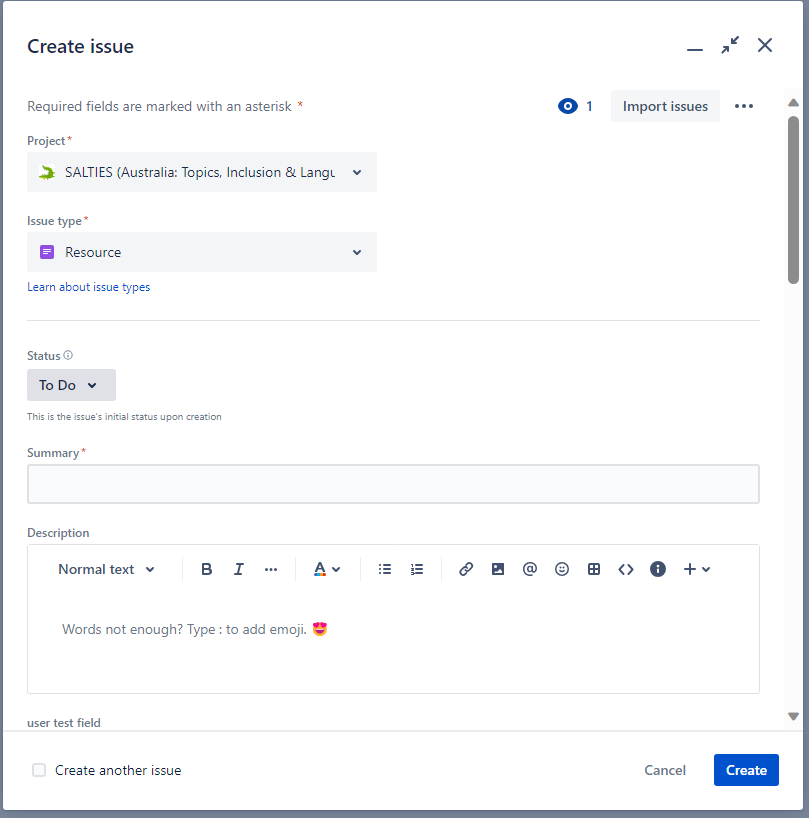Viewport: 809px width, 818px height.
Task: Shrink dialog with the collapse arrows icon
Action: [730, 45]
